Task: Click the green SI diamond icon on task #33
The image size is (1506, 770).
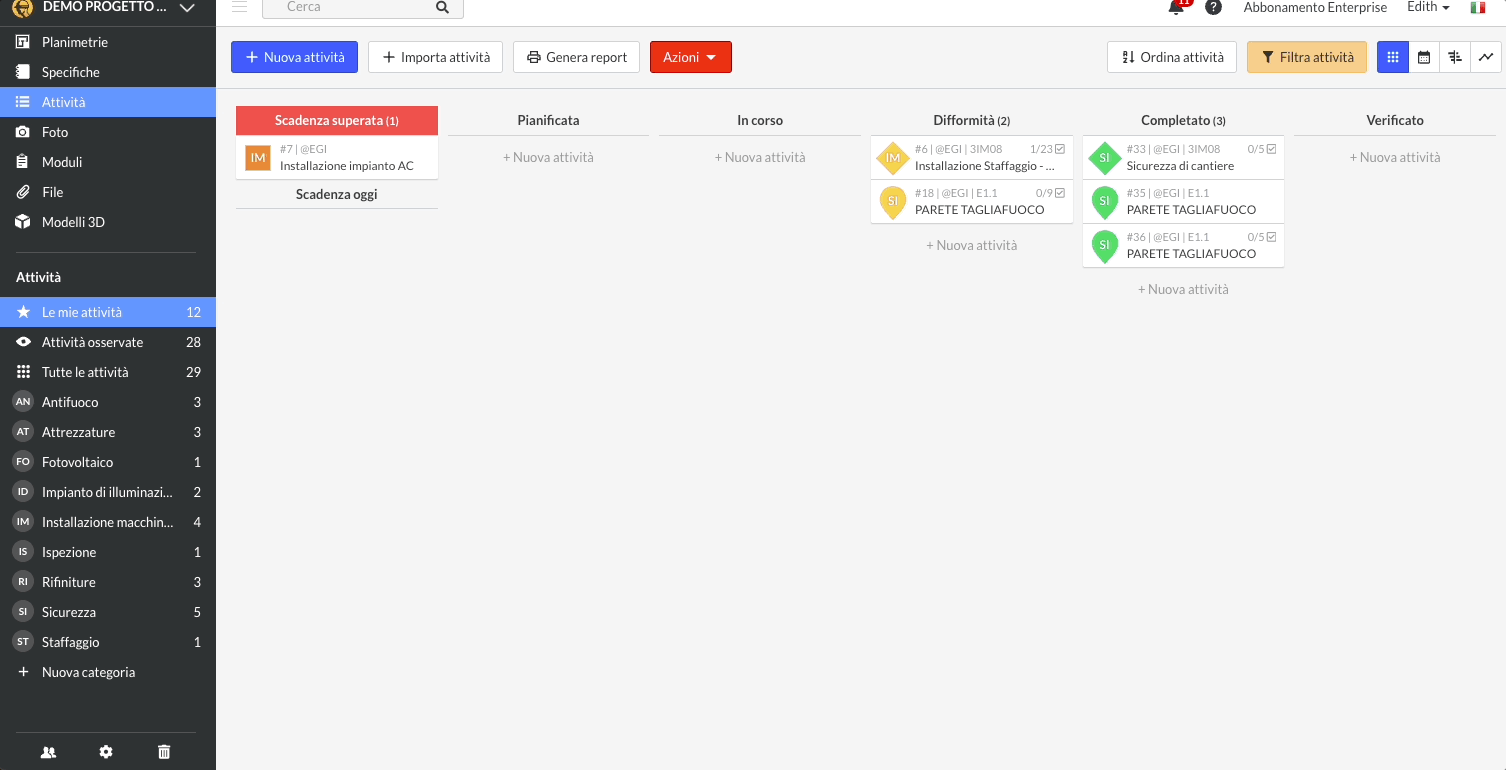Action: pyautogui.click(x=1104, y=158)
